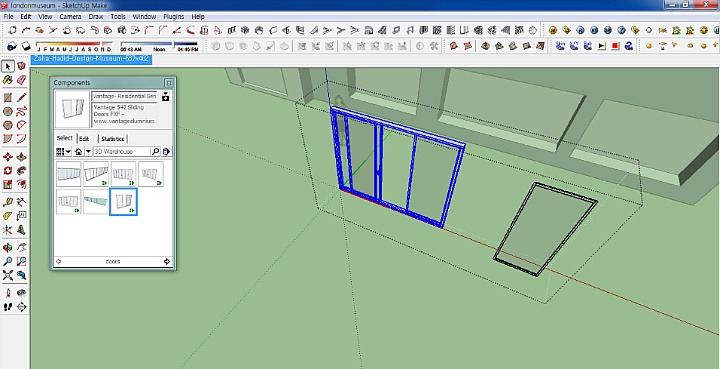
Task: Open the Tools menu
Action: pos(118,17)
